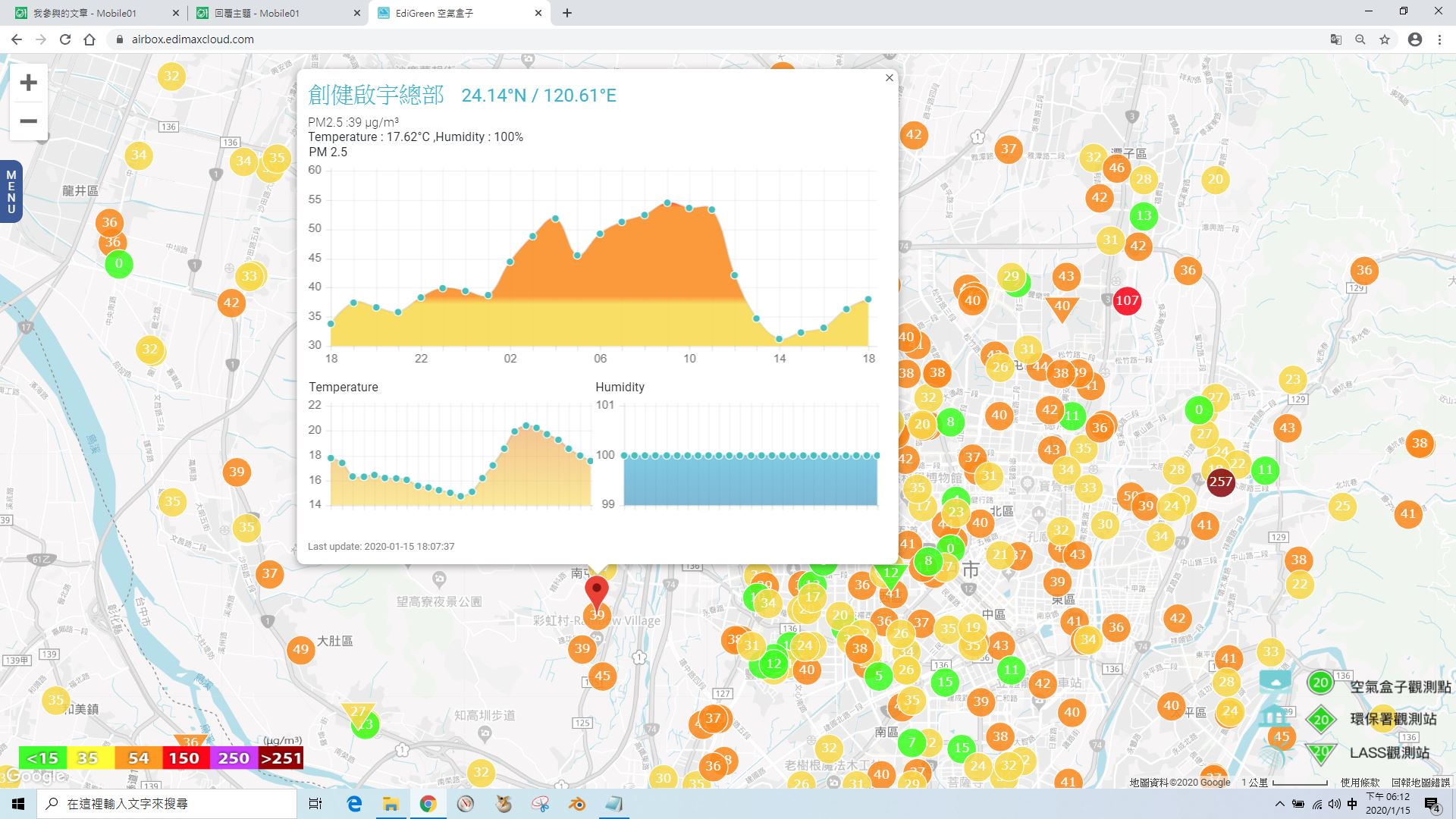Open the side MENU tab

[11, 191]
